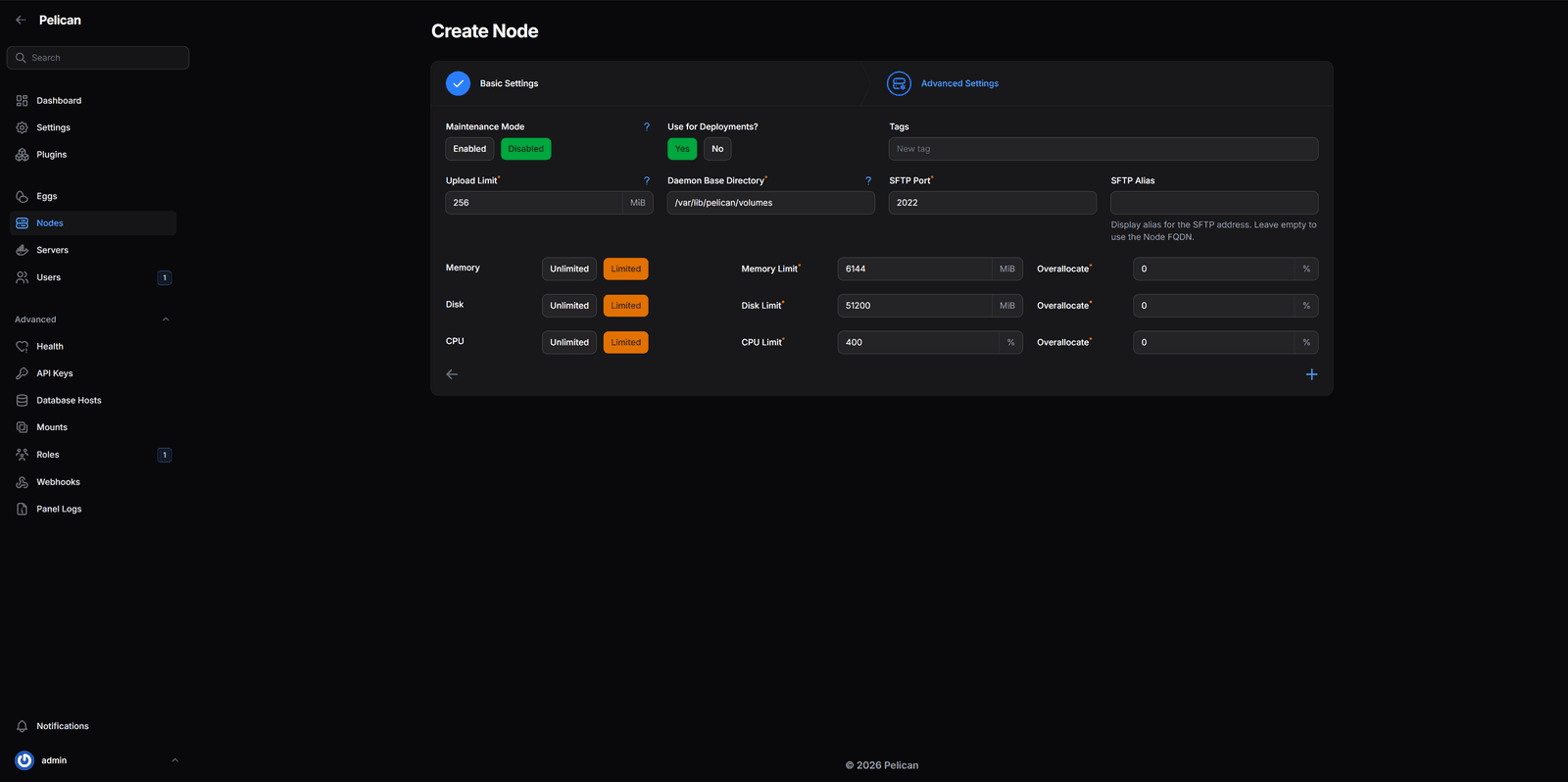Set CPU to Unlimited
The height and width of the screenshot is (782, 1568).
(569, 342)
